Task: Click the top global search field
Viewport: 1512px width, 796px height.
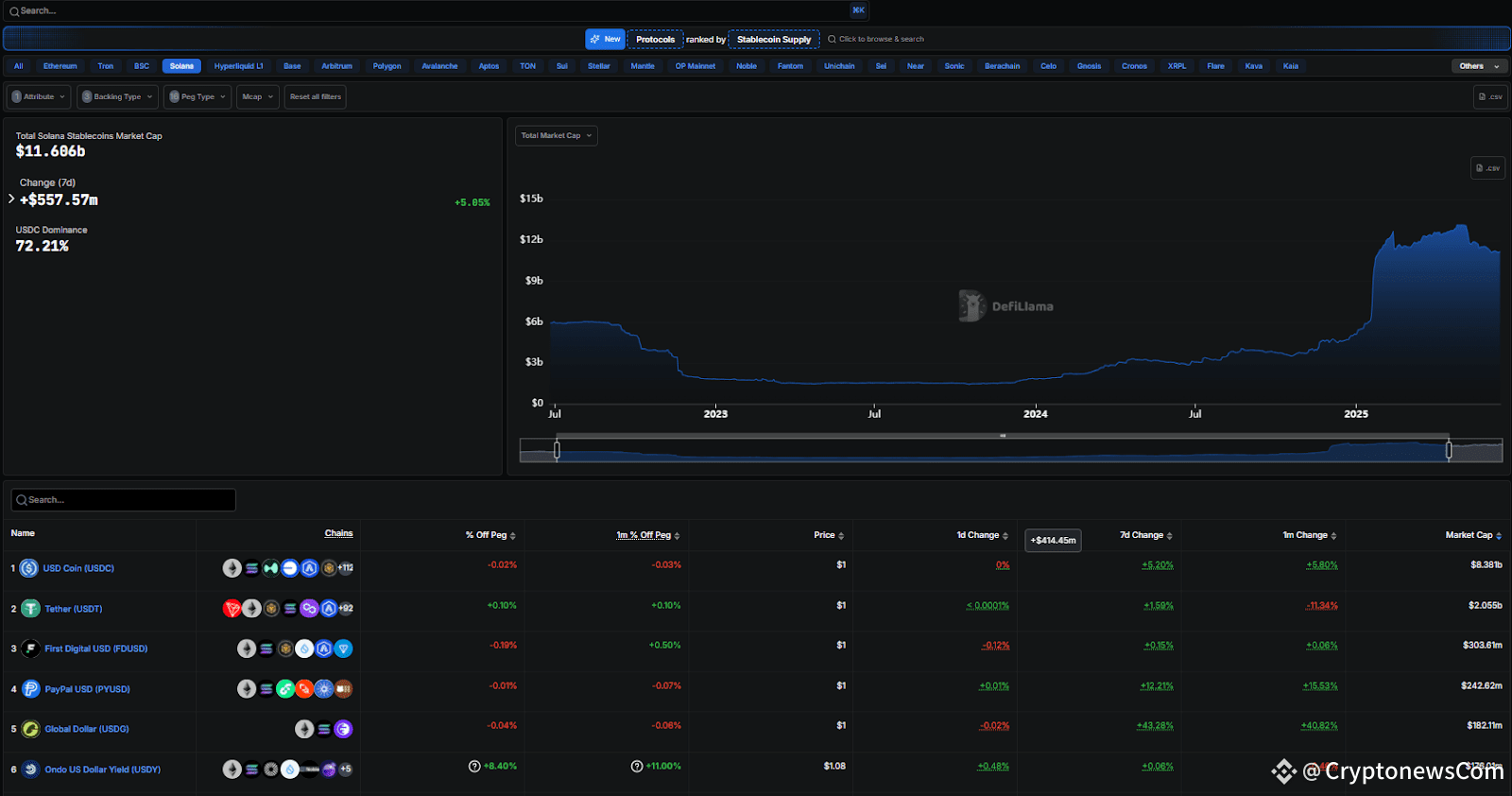Action: tap(436, 11)
